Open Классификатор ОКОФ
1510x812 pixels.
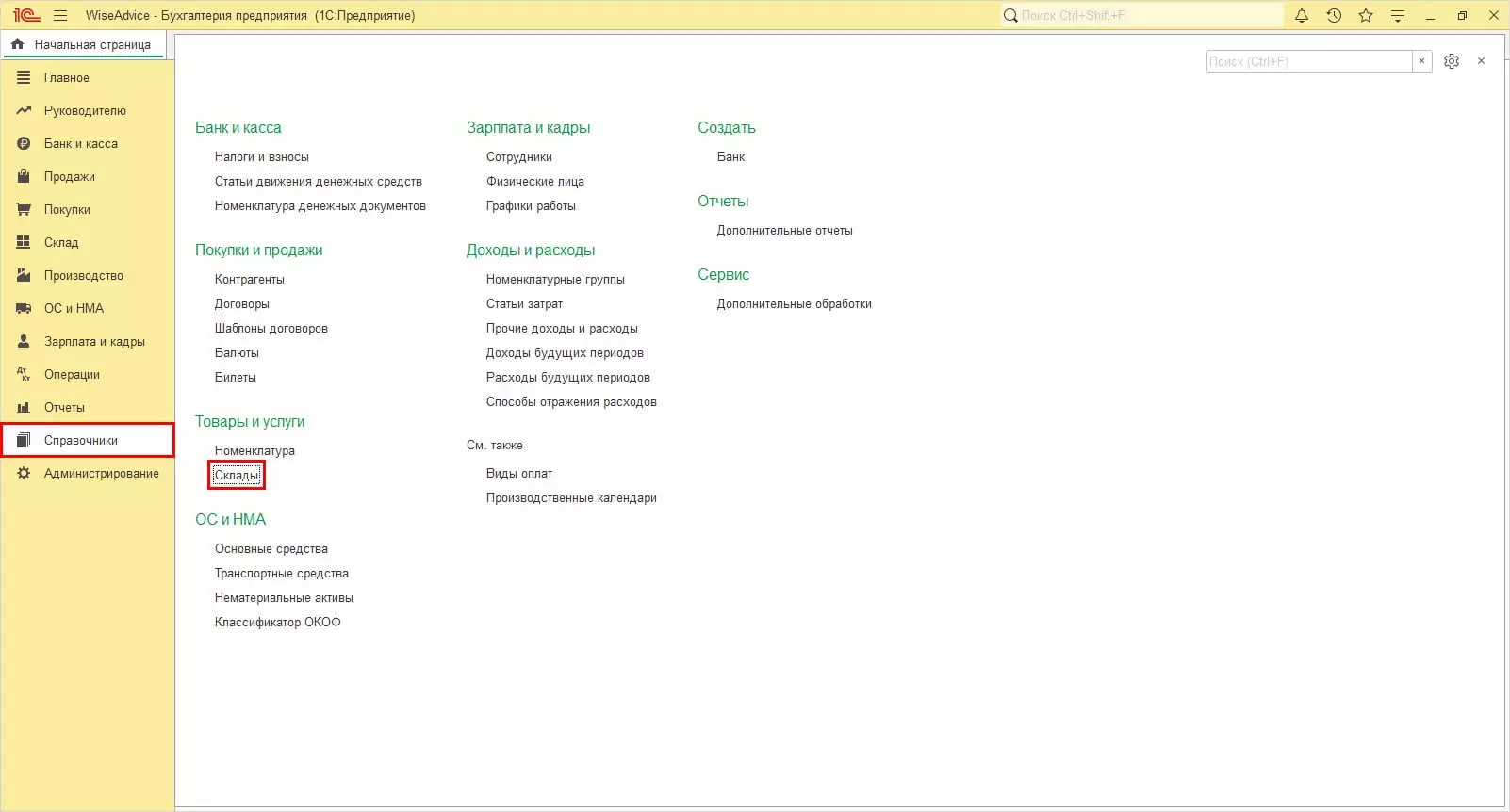(x=278, y=622)
